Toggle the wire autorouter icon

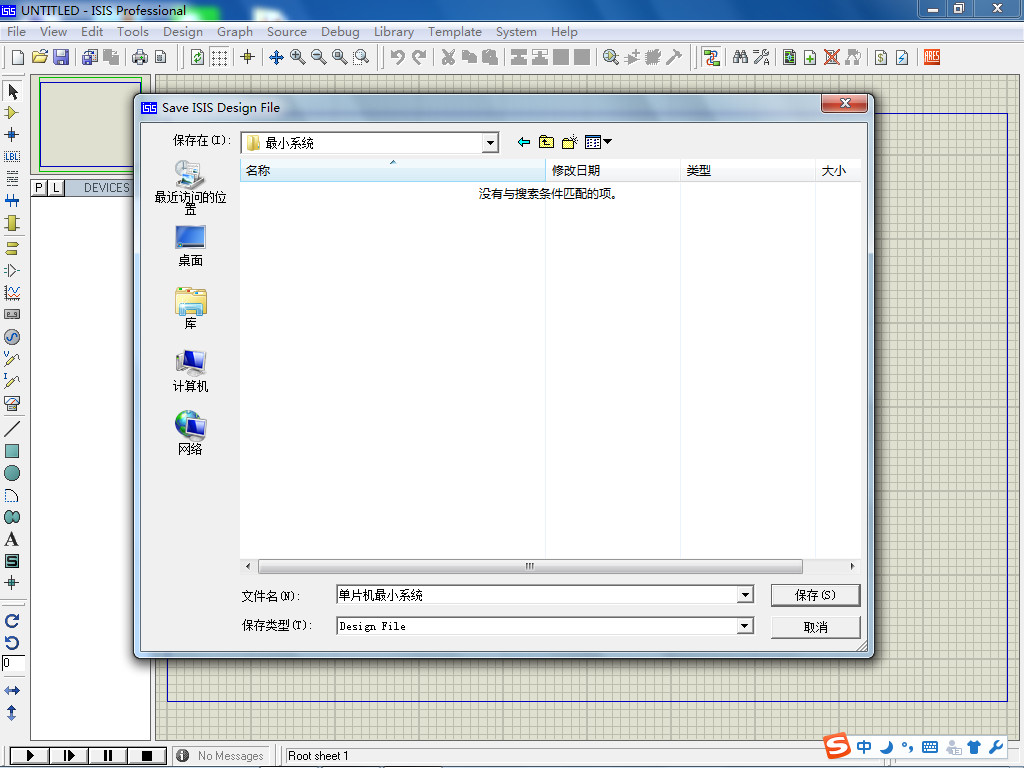712,57
